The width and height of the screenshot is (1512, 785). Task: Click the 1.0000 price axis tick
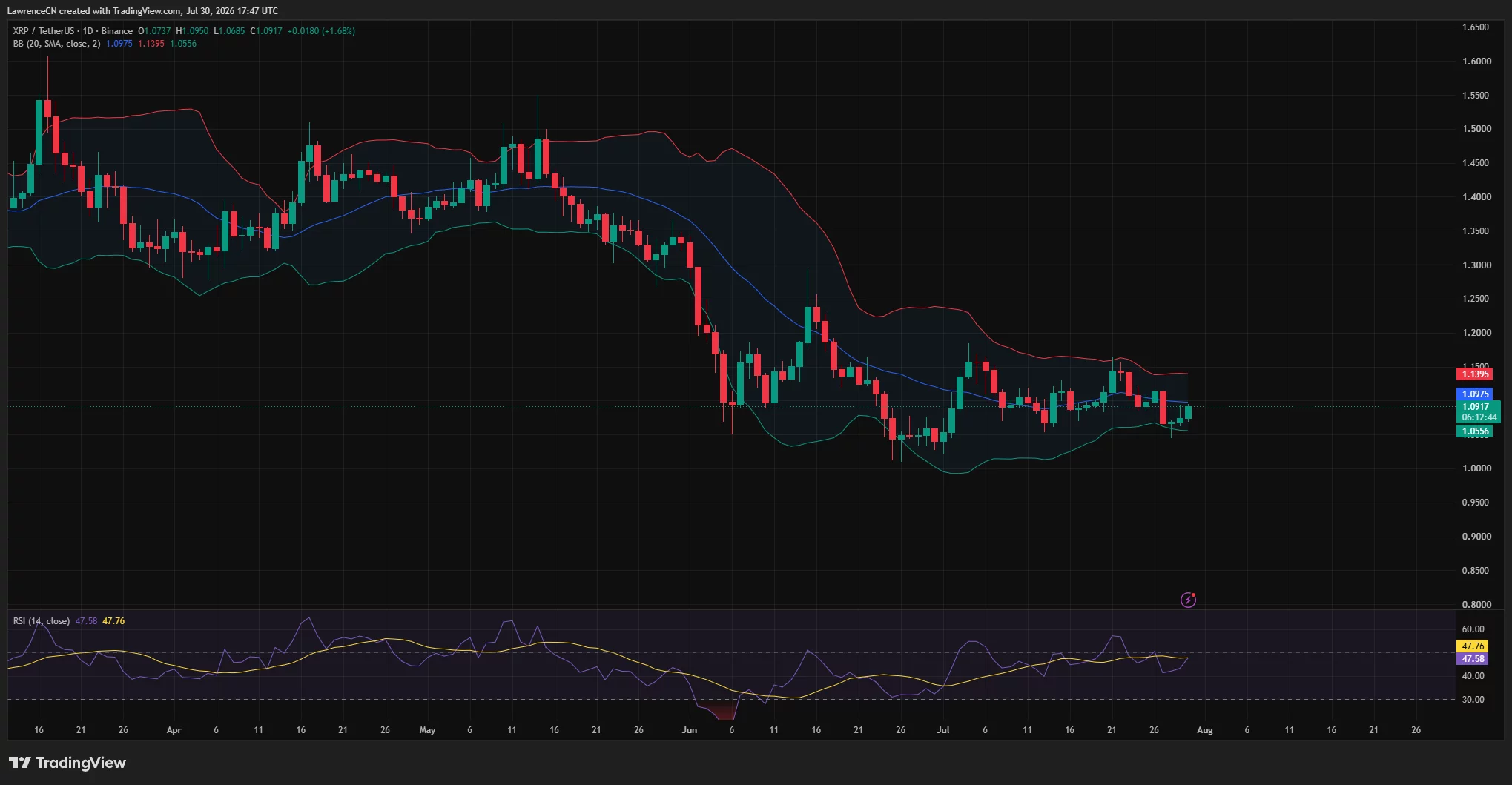1476,468
